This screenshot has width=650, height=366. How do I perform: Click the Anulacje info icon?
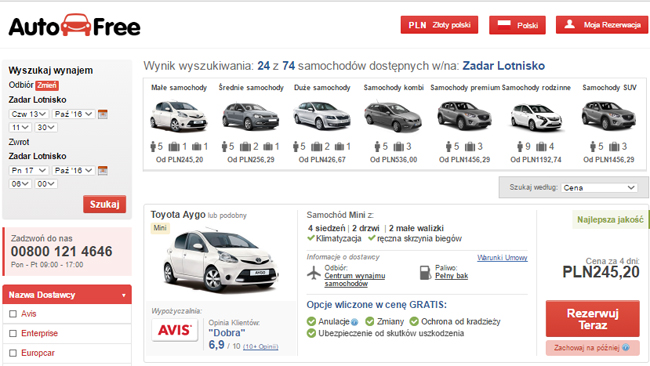354,322
